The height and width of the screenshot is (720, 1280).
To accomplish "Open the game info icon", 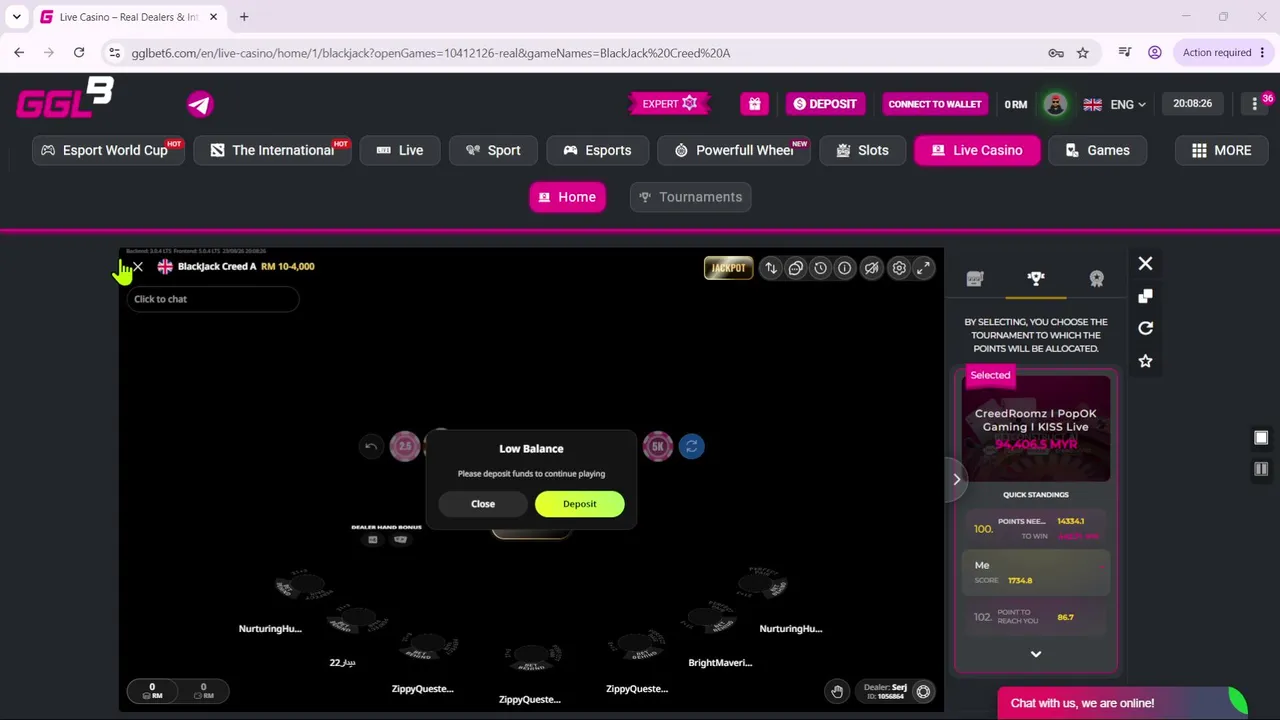I will coord(845,268).
